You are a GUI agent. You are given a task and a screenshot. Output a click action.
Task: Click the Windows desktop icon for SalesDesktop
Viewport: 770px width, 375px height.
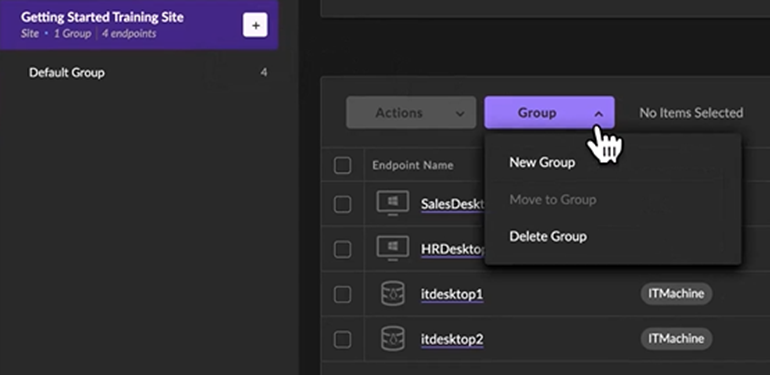pos(393,203)
